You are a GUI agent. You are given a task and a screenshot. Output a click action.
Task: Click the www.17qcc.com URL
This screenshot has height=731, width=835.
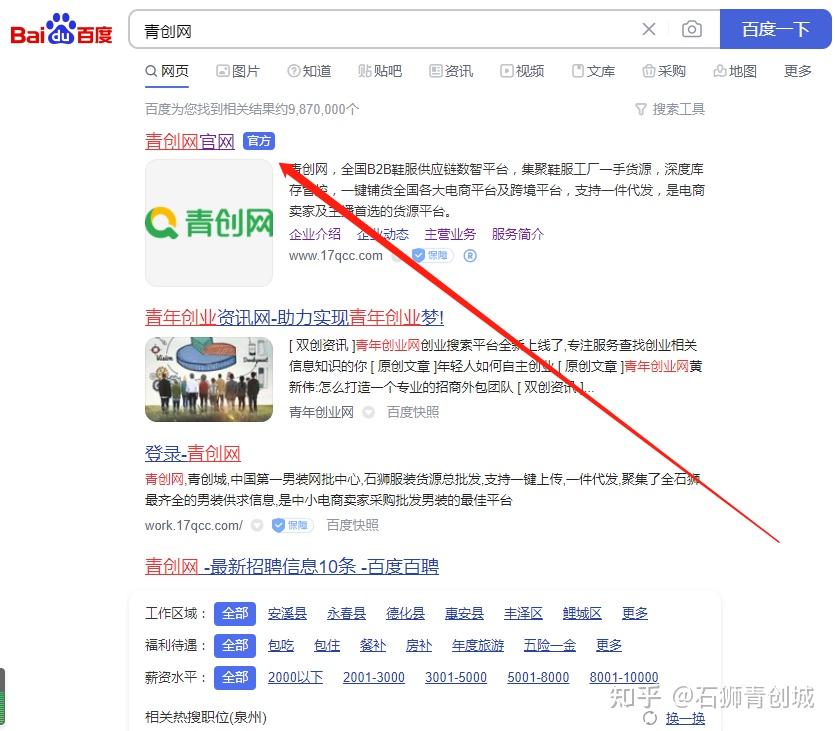[336, 256]
